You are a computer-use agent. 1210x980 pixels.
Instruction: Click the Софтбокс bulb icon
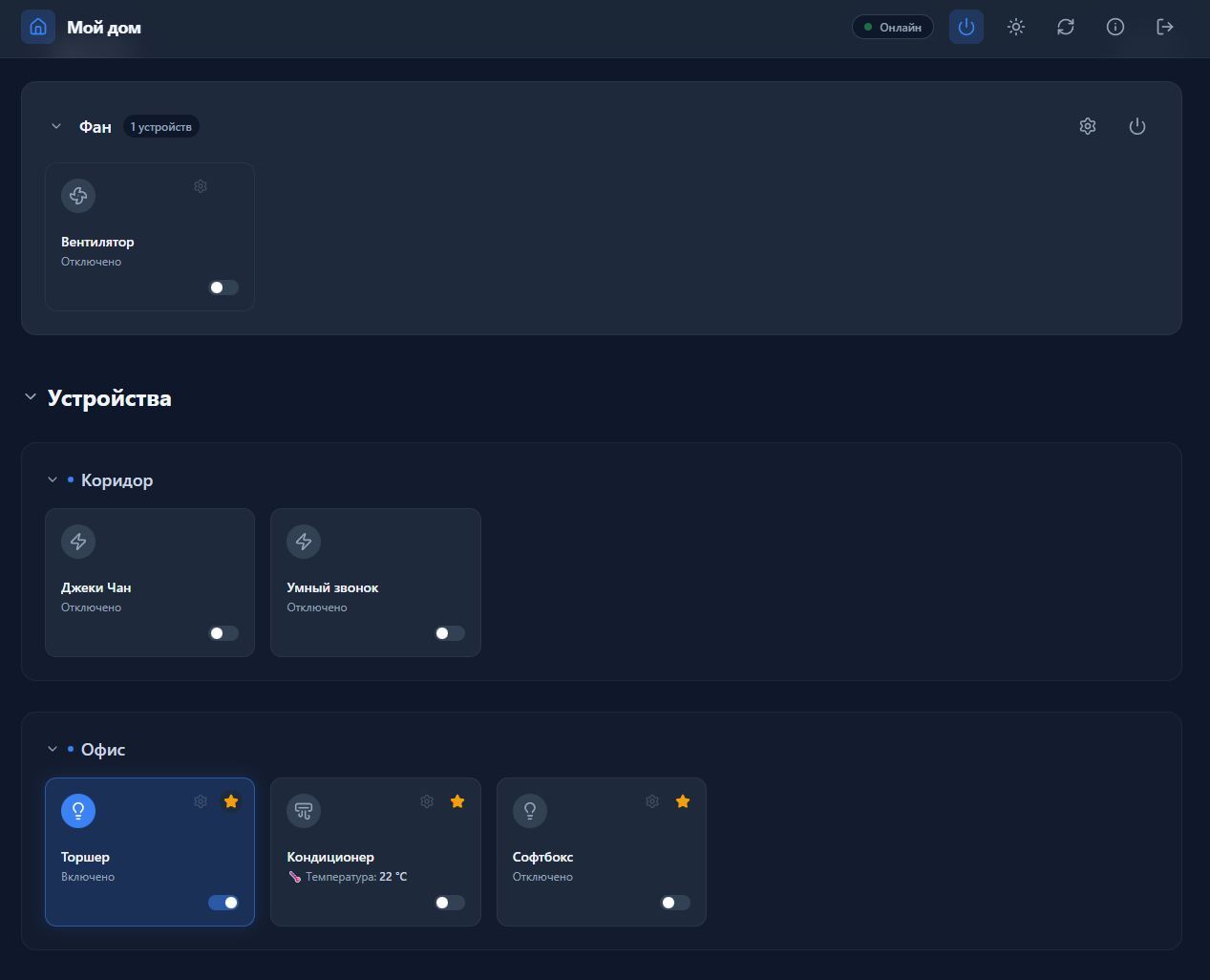[530, 811]
